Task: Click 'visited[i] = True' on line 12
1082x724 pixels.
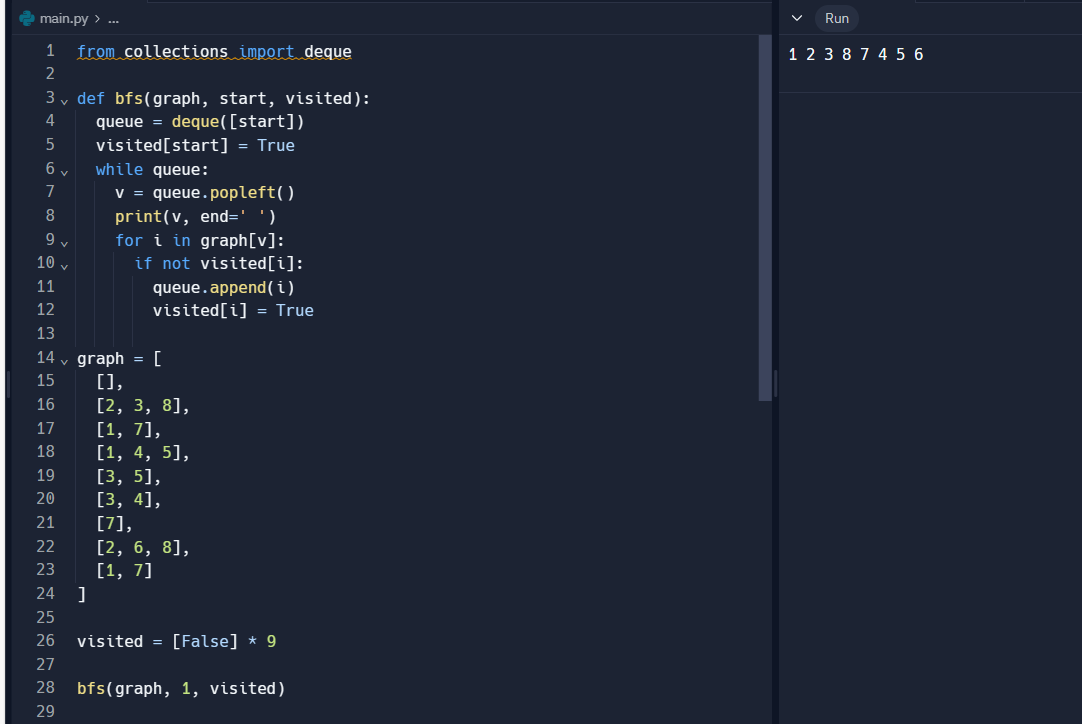Action: pos(233,311)
